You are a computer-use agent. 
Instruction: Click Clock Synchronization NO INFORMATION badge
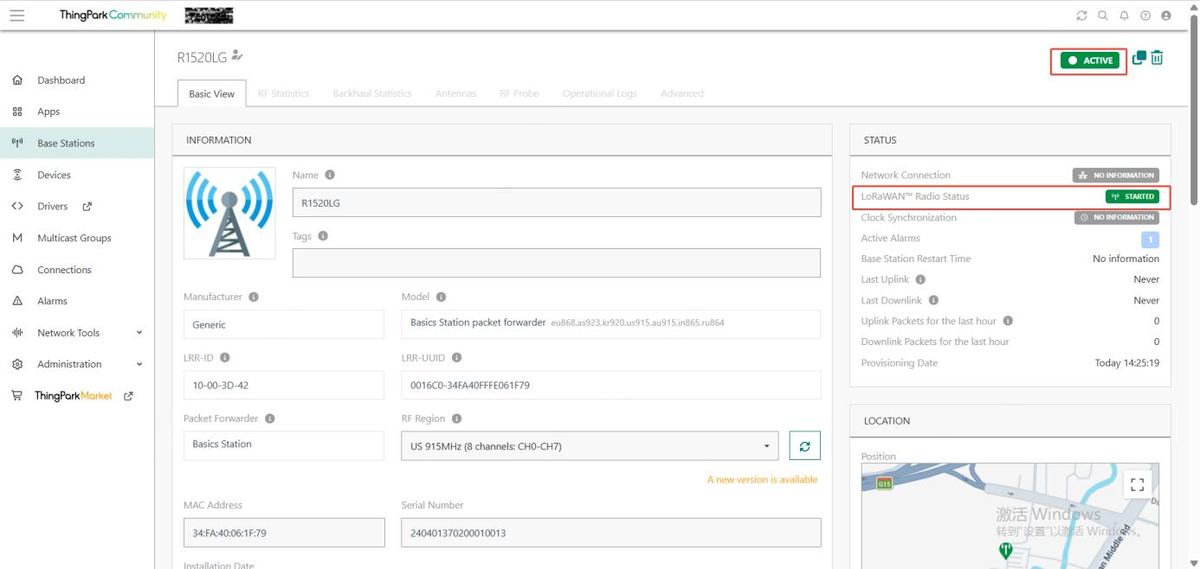tap(1117, 217)
